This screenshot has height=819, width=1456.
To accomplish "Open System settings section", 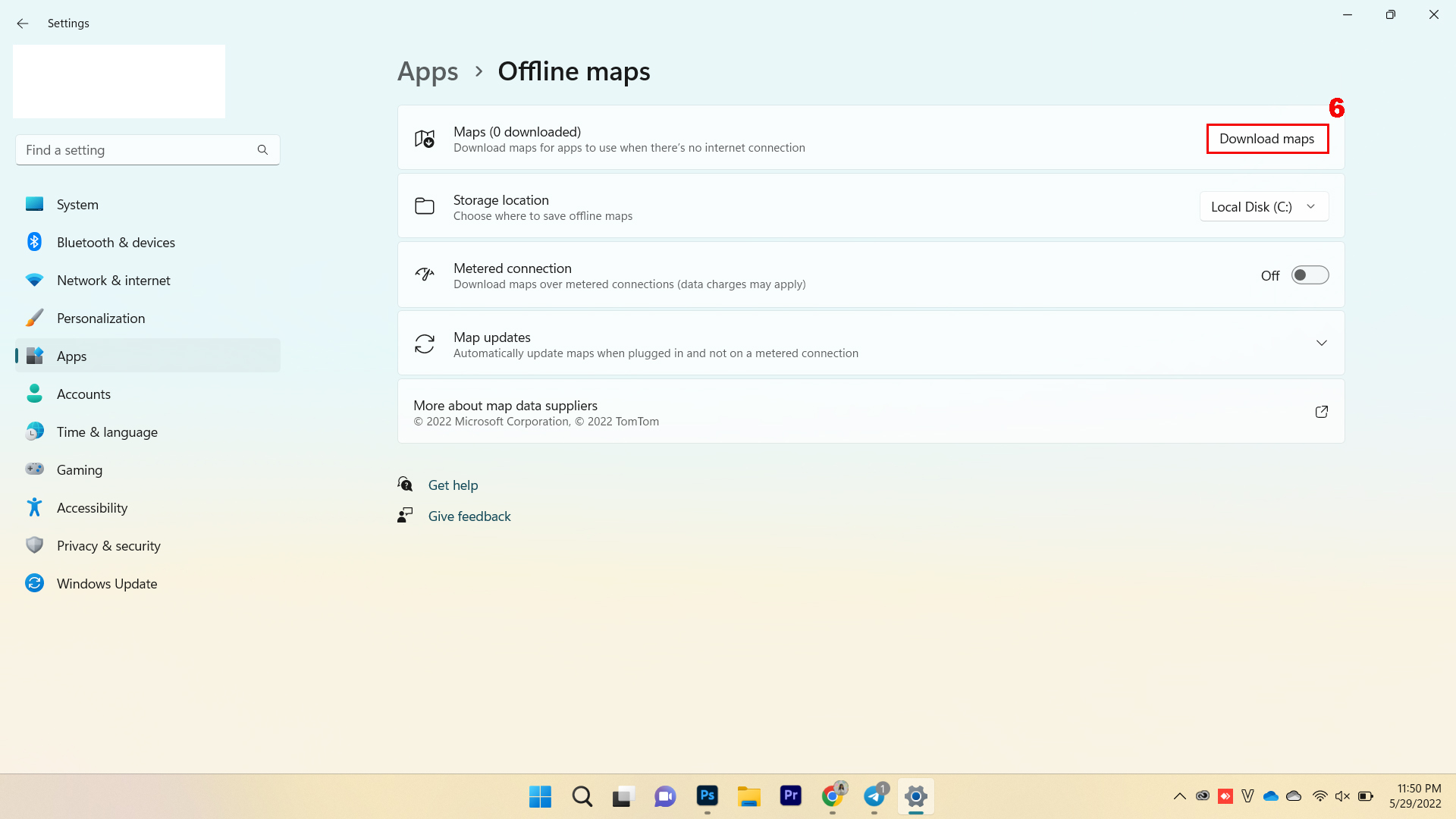I will tap(77, 204).
